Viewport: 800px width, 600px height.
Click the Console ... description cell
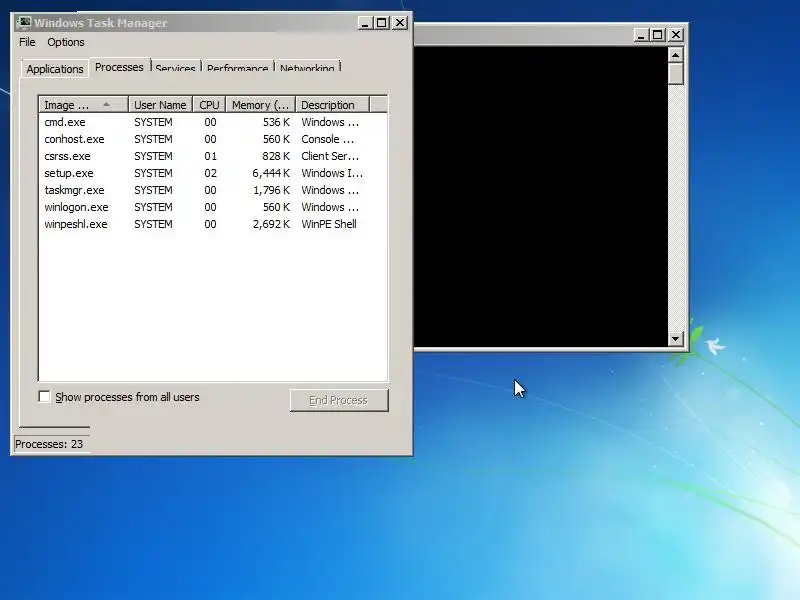coord(328,139)
